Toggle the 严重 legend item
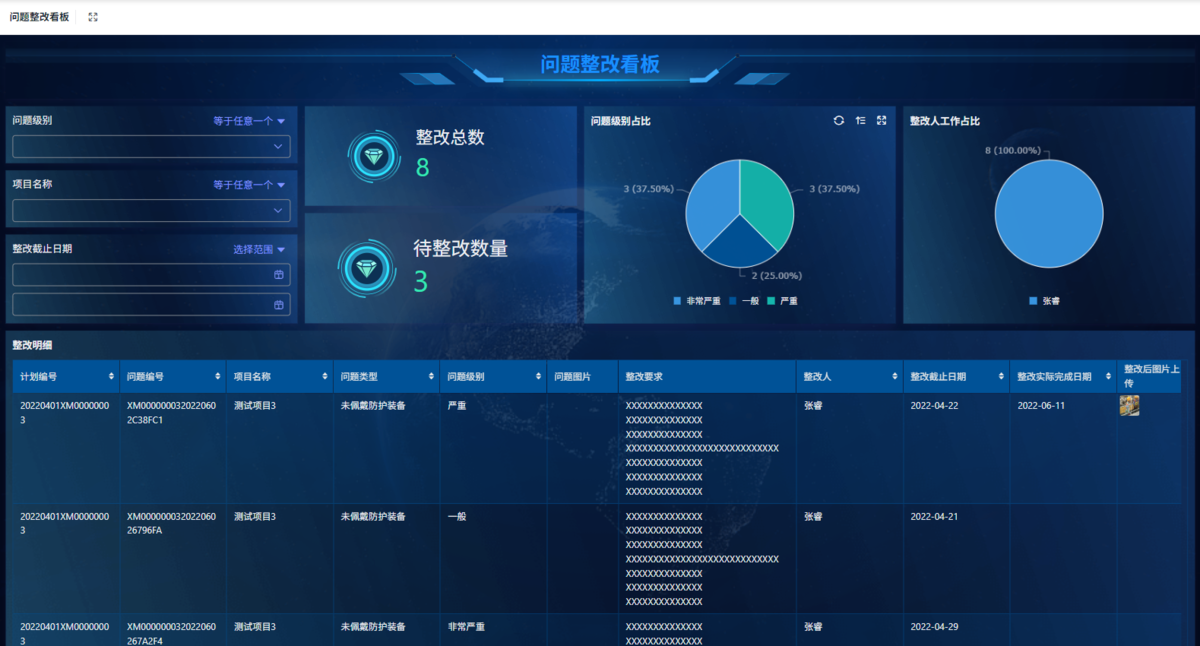Viewport: 1200px width, 646px height. point(782,301)
